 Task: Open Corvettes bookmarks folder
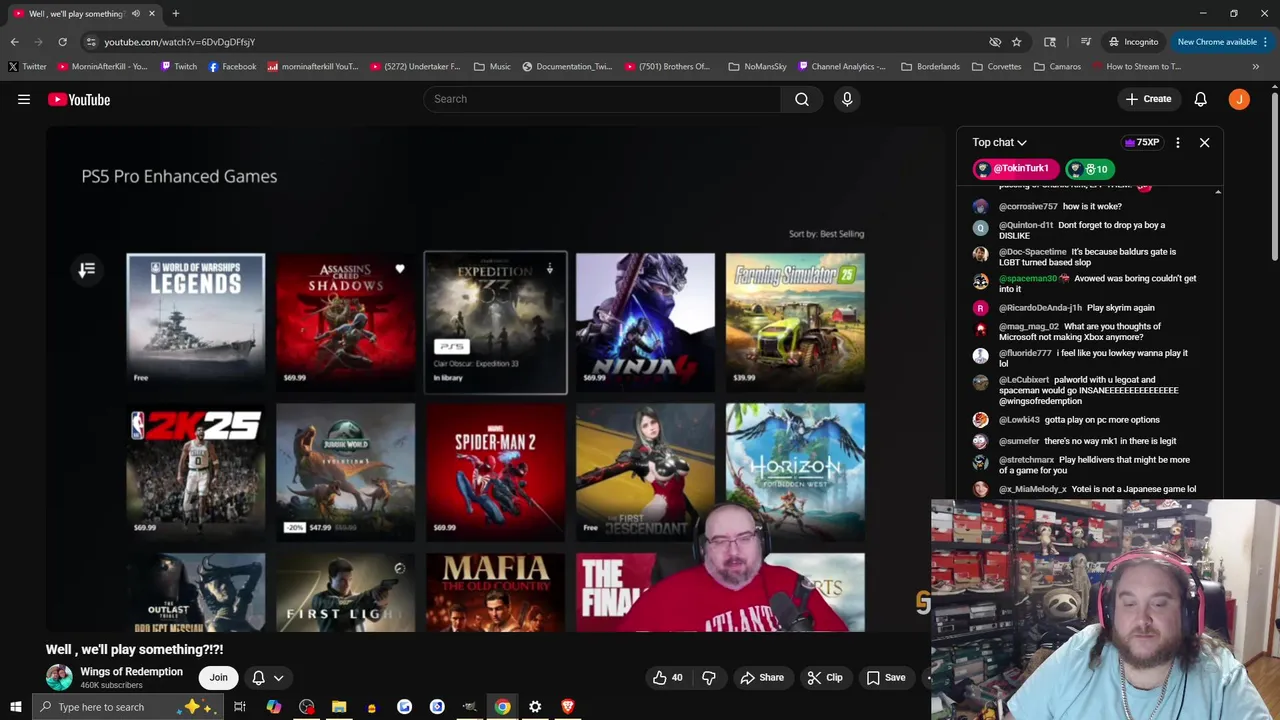click(996, 67)
